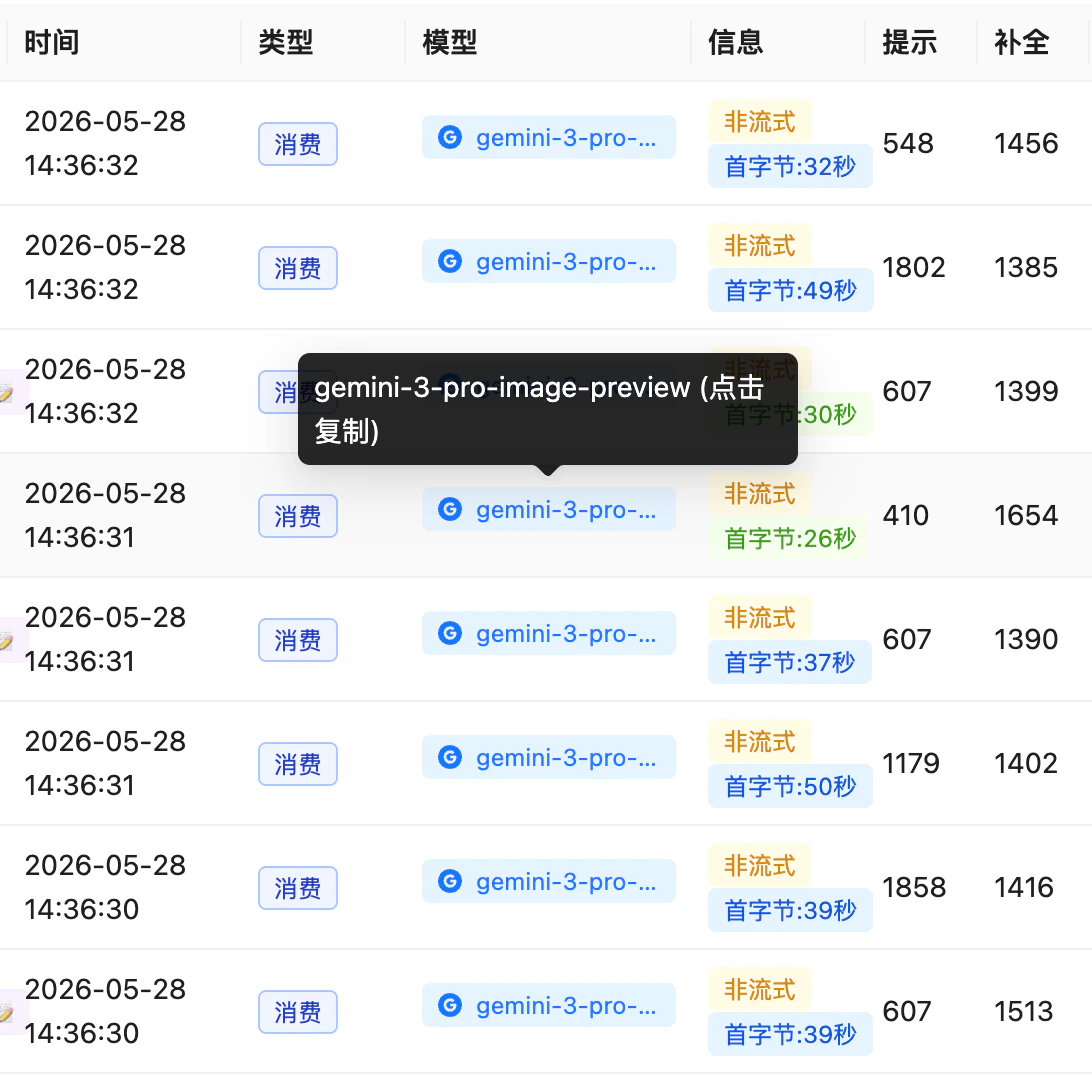Click 非流式 tag in the 1802-prompt row
This screenshot has height=1082, width=1092.
coord(760,245)
